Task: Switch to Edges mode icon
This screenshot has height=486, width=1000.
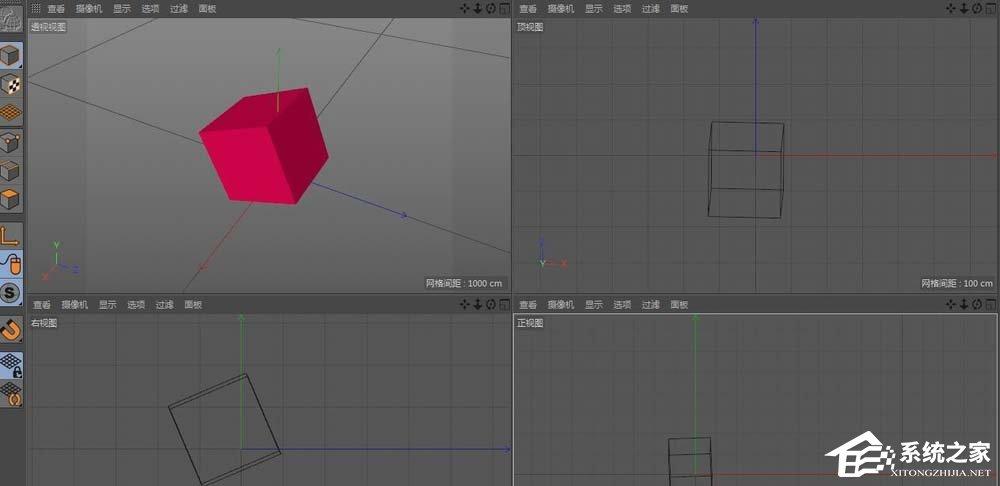Action: coord(11,170)
